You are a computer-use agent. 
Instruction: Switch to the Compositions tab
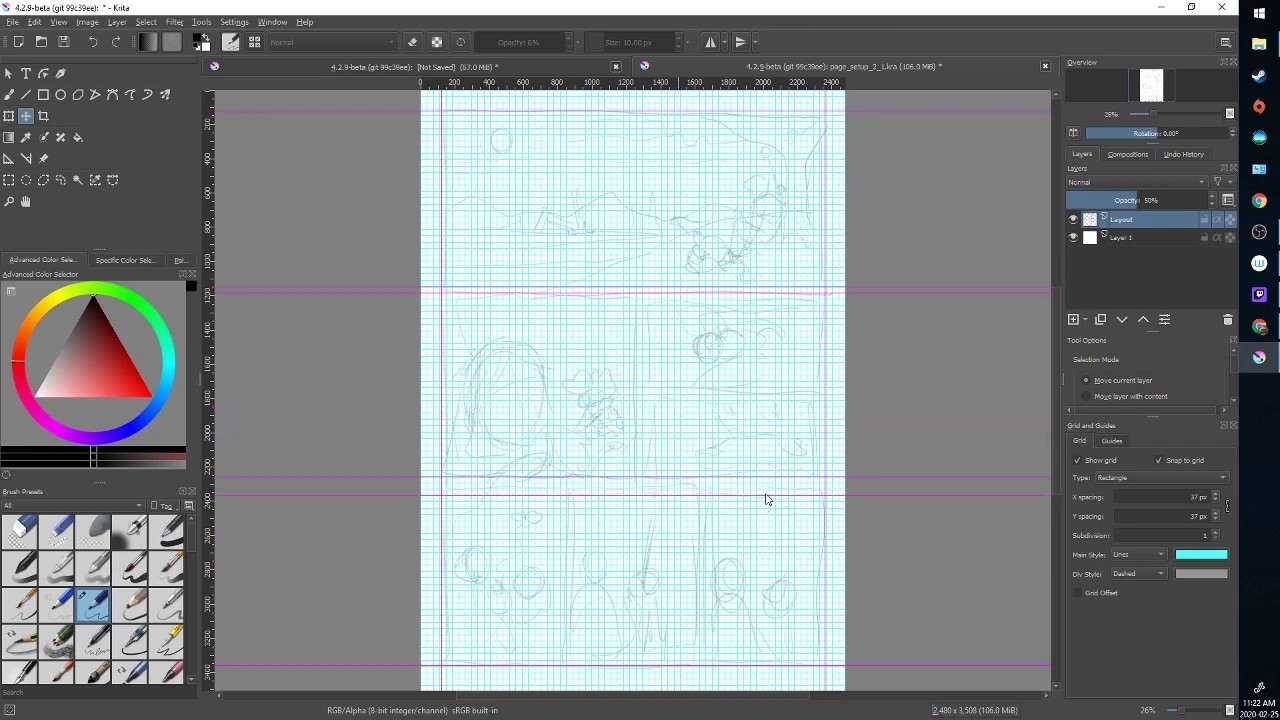pos(1127,155)
